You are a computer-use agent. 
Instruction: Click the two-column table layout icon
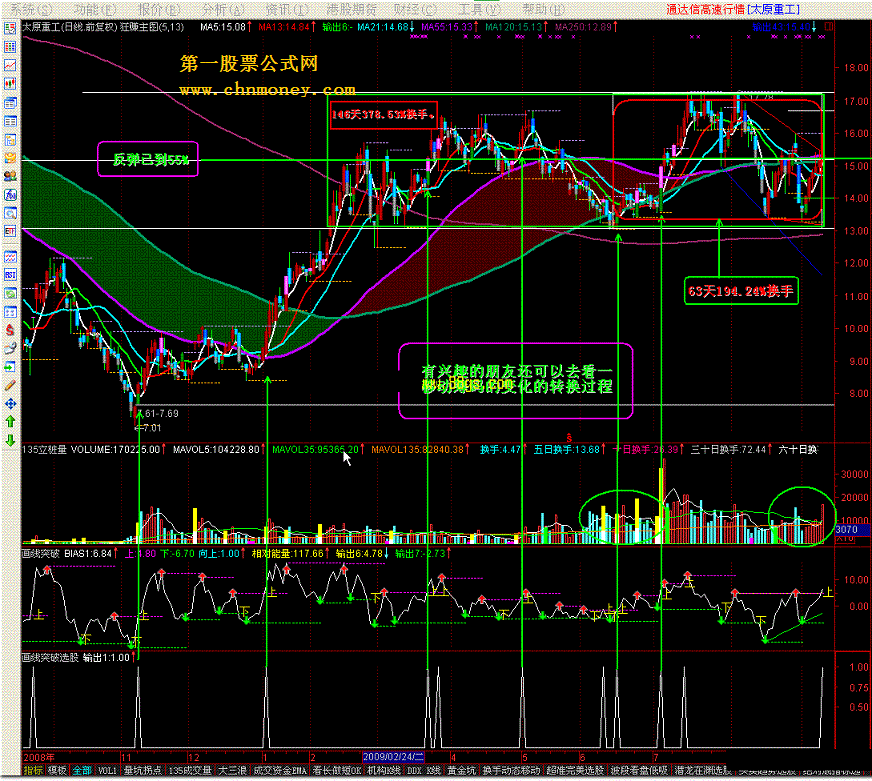(x=10, y=121)
